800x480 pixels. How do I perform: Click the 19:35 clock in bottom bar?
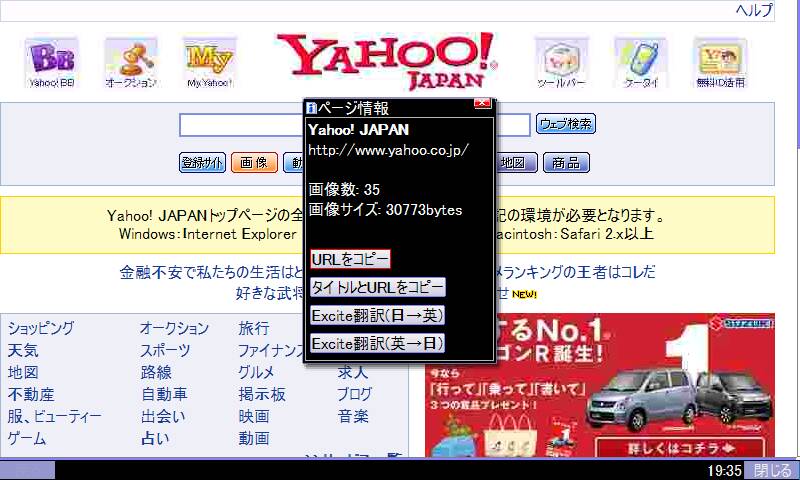point(724,470)
